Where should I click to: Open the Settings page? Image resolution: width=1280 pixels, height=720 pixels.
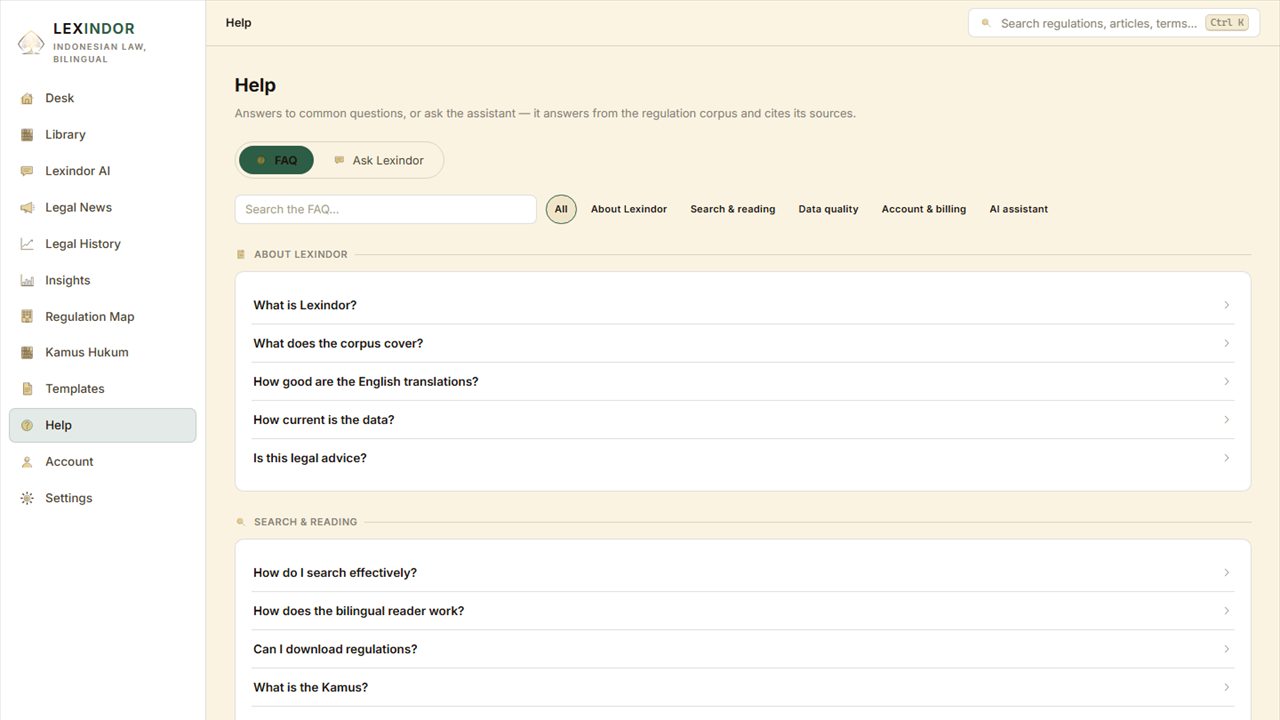point(102,498)
